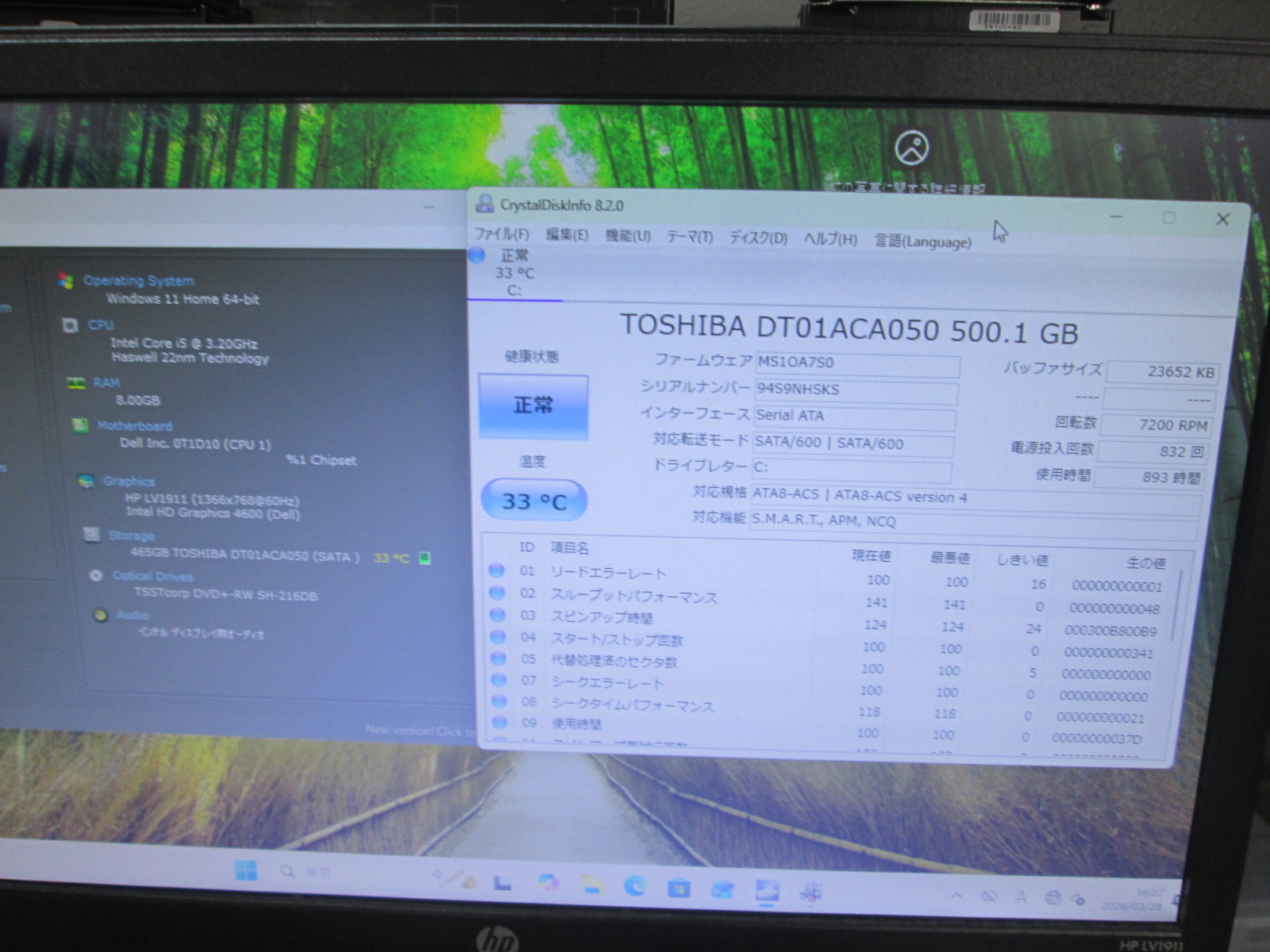Screen dimensions: 1270x952
Task: Expand the hidden system tray icons chevron
Action: point(957,896)
